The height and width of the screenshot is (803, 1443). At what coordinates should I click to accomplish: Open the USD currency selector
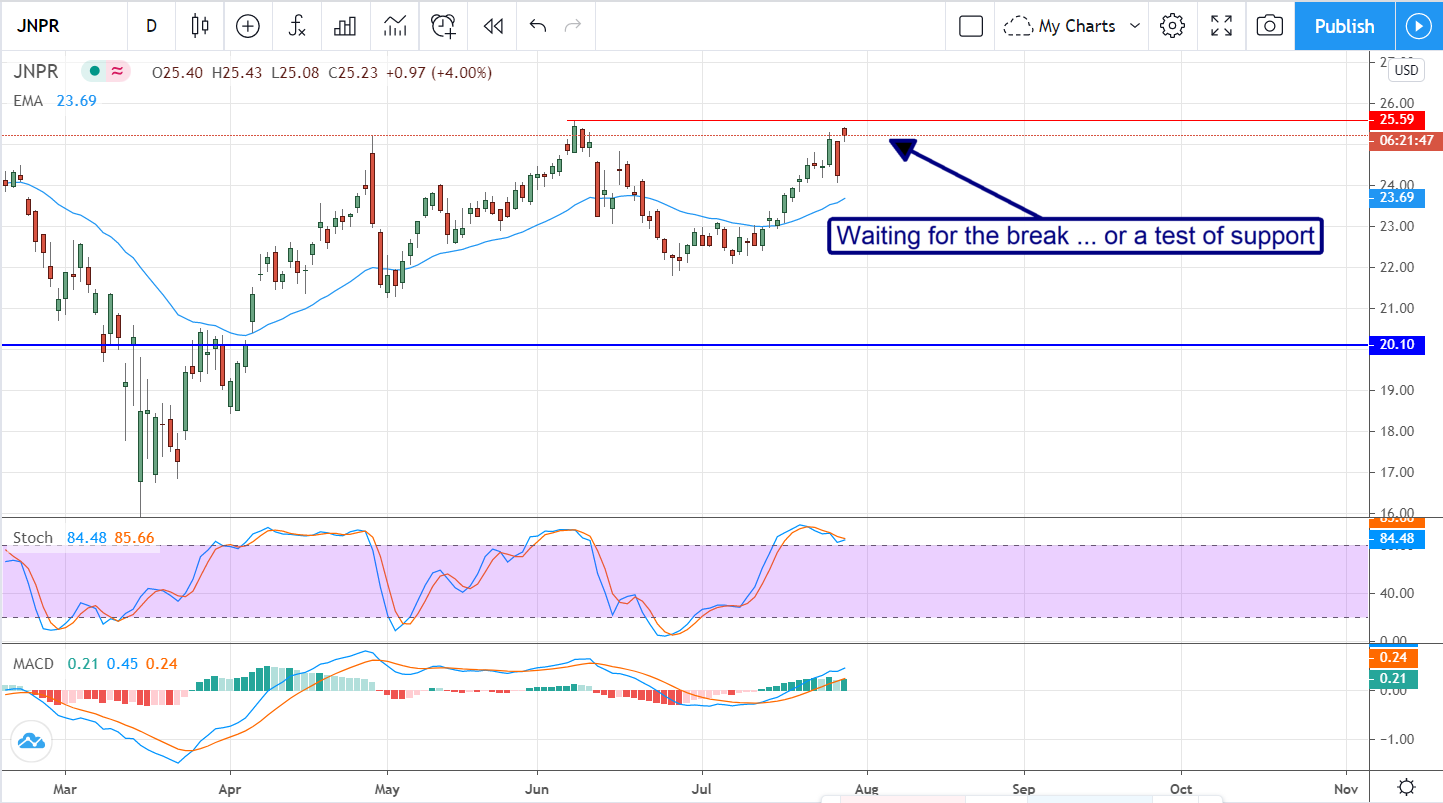[x=1406, y=70]
